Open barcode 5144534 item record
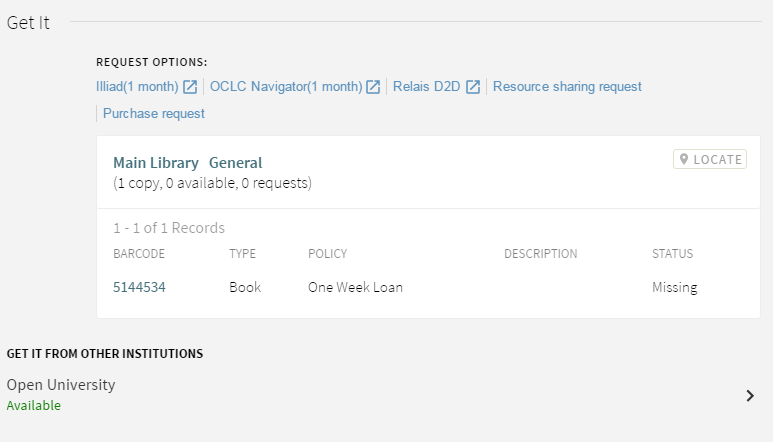 tap(139, 287)
